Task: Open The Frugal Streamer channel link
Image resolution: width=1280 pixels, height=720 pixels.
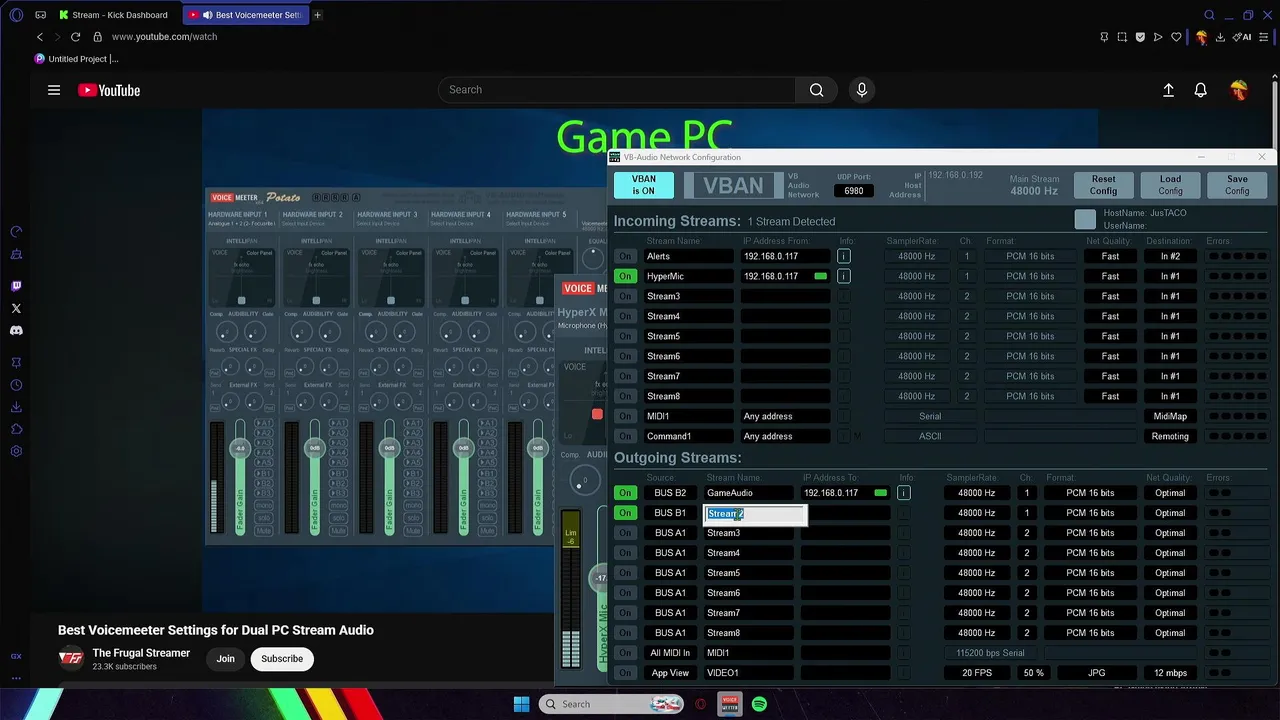Action: [141, 653]
